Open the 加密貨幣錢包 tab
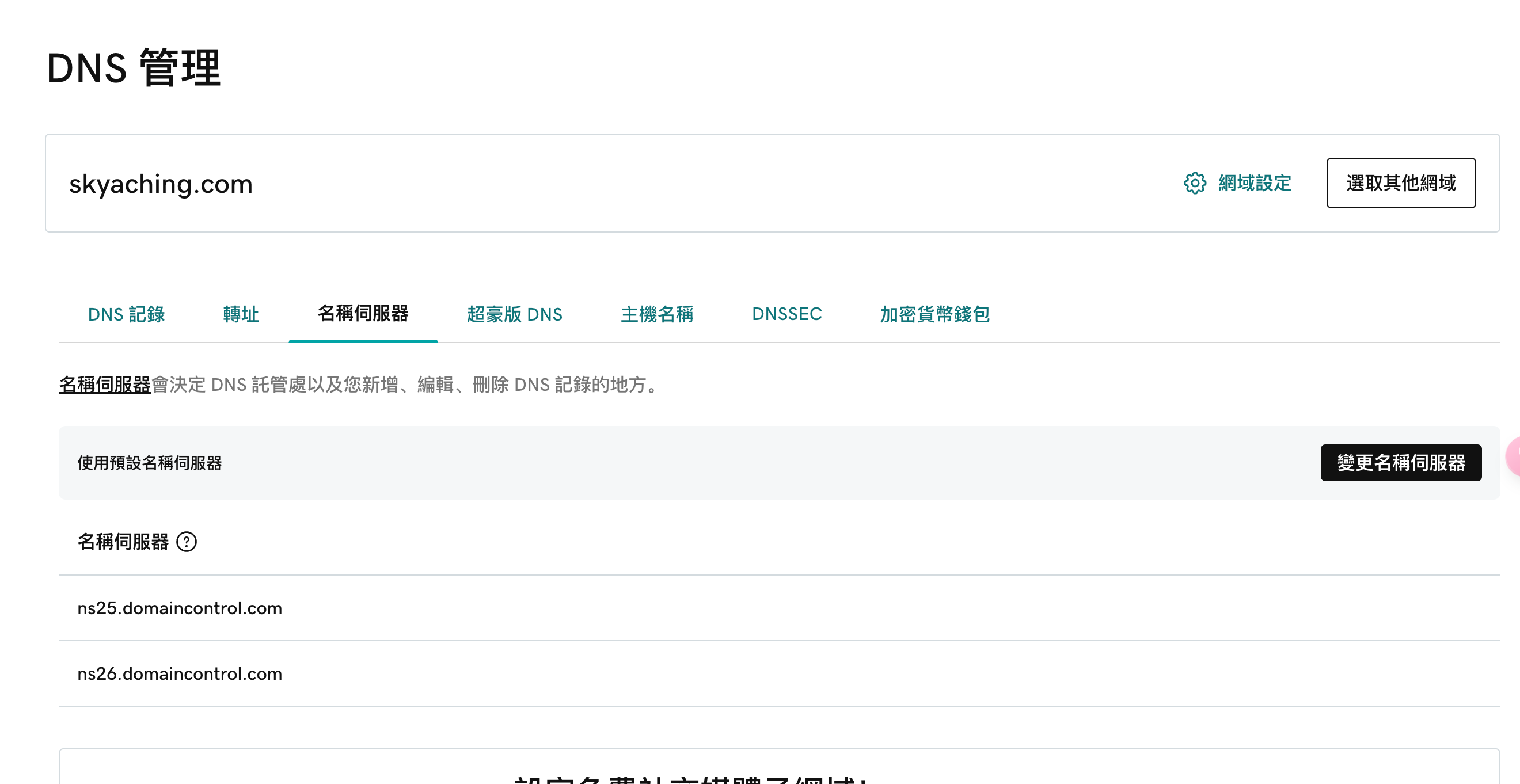1520x784 pixels. tap(934, 314)
